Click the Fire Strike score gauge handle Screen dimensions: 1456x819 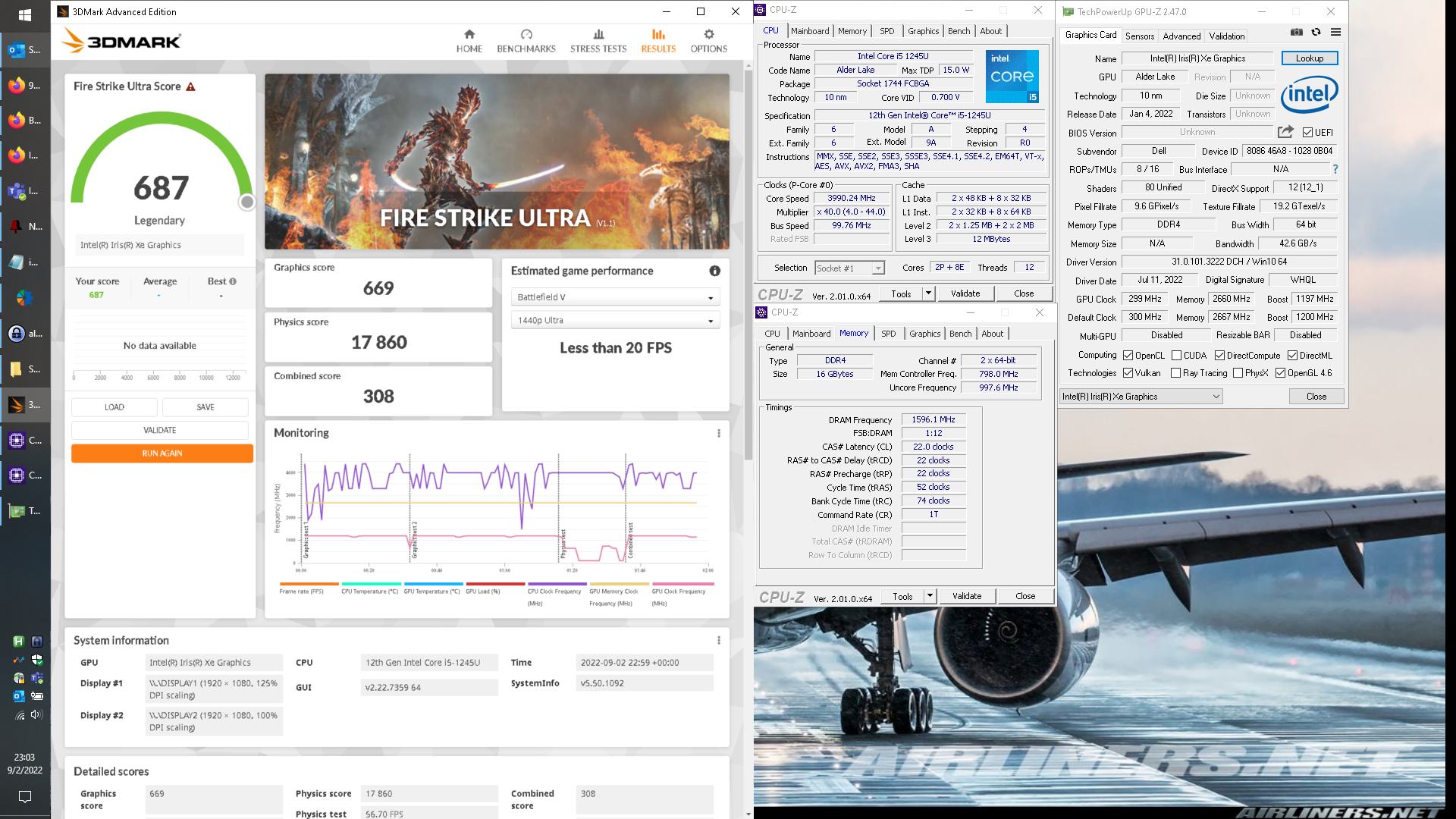(246, 202)
